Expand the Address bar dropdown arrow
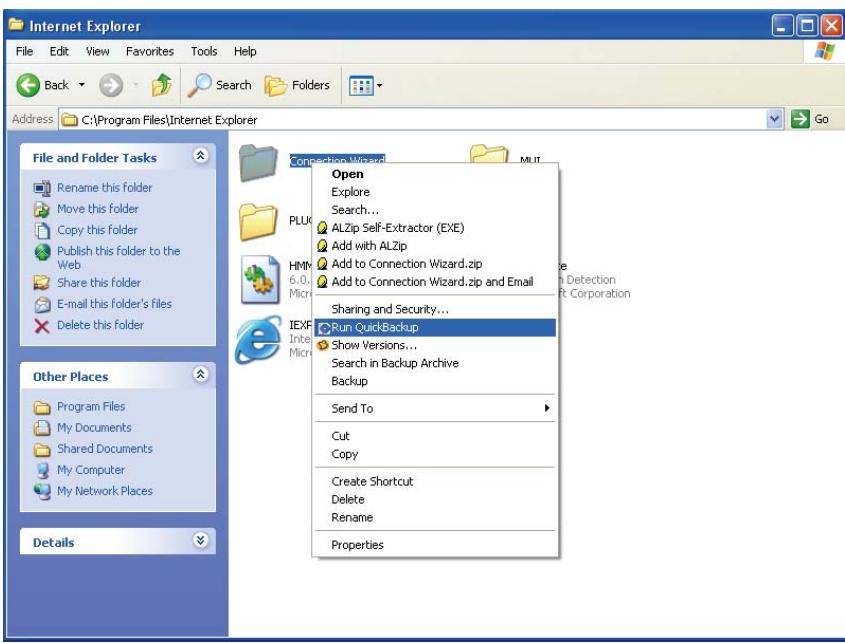This screenshot has height=643, width=845. 770,120
